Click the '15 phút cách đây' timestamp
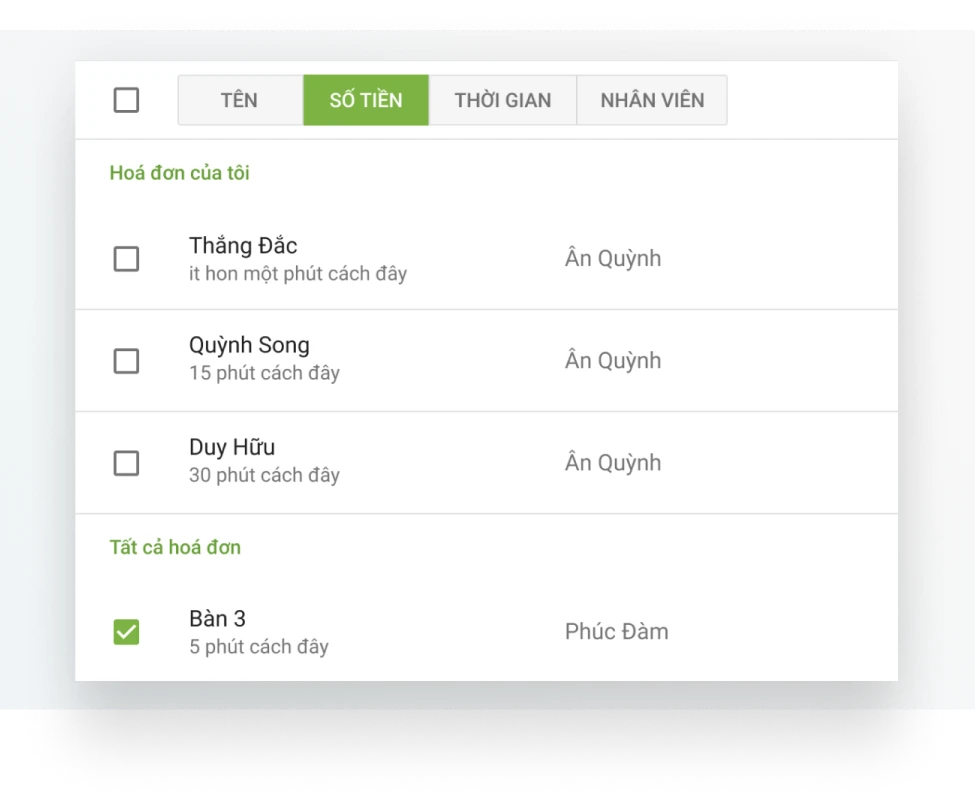 point(264,373)
